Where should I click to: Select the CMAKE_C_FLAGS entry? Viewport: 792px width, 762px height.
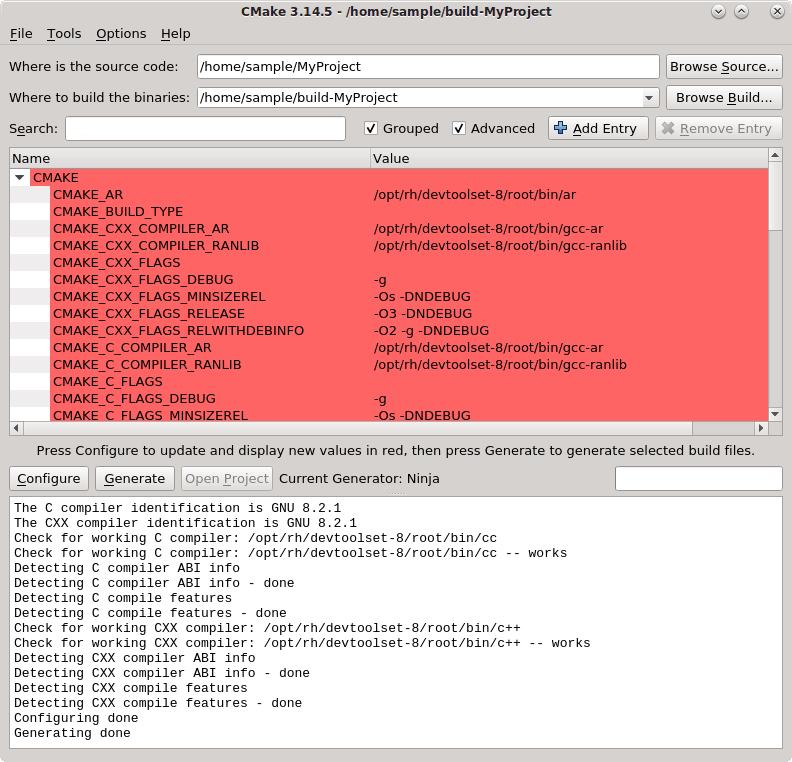pyautogui.click(x=108, y=382)
